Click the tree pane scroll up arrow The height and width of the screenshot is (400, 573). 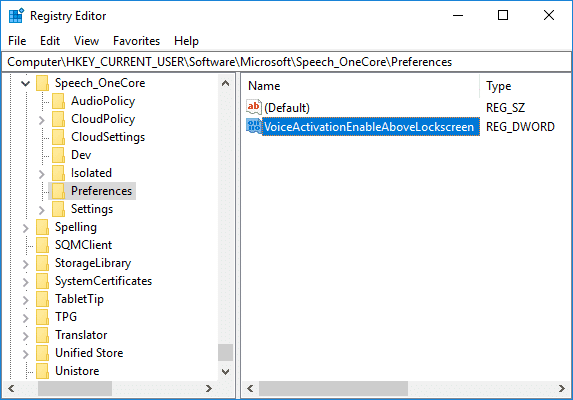225,84
